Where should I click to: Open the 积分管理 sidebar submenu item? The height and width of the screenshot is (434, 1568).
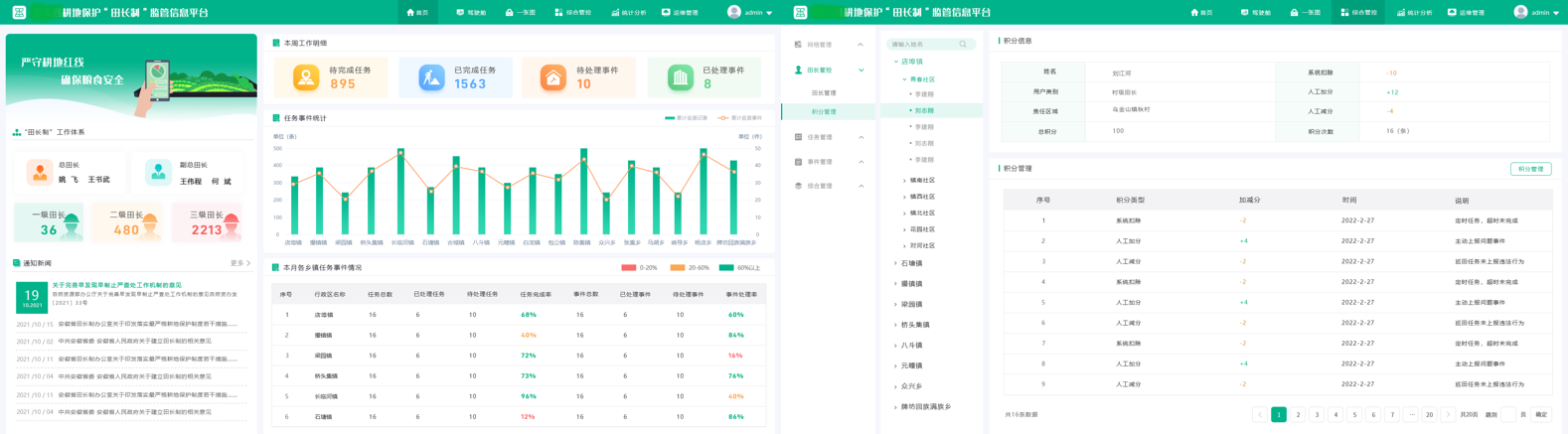point(824,112)
